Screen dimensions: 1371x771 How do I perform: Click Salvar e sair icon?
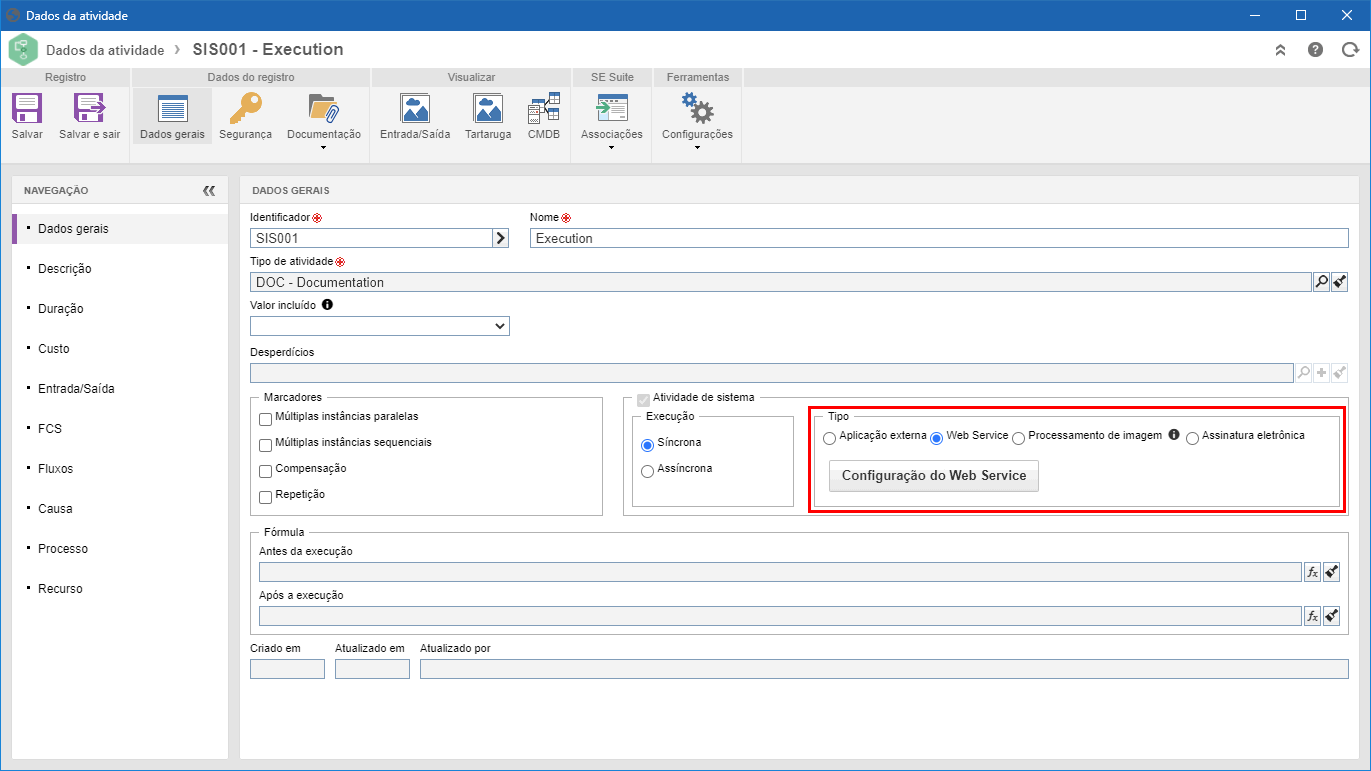tap(89, 108)
